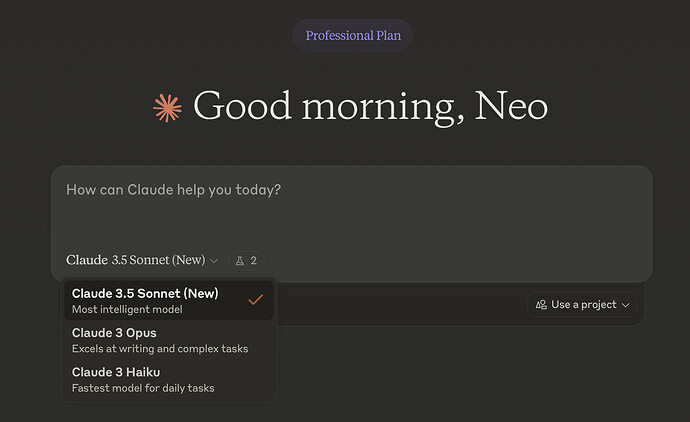
Task: Open the Use a project dropdown
Action: pos(582,305)
